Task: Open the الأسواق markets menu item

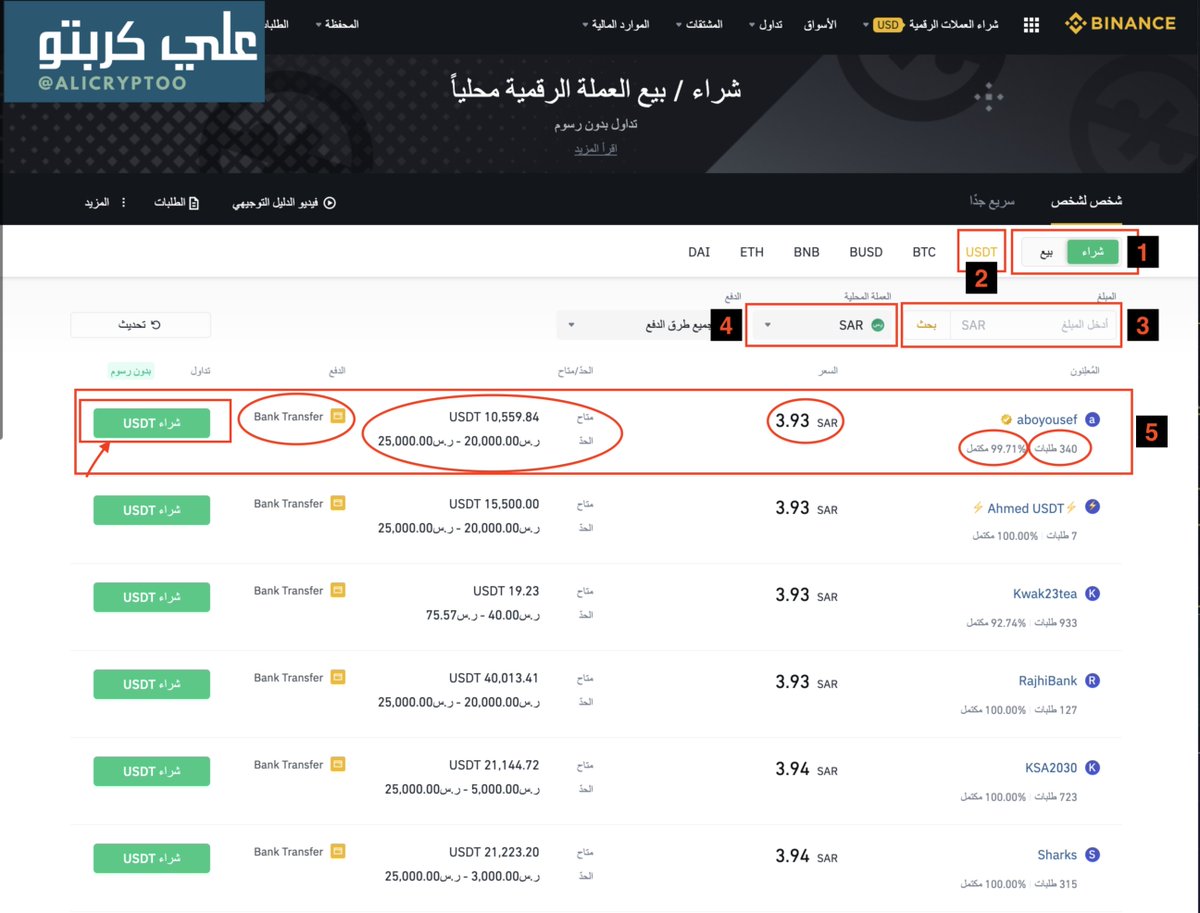Action: tap(820, 24)
